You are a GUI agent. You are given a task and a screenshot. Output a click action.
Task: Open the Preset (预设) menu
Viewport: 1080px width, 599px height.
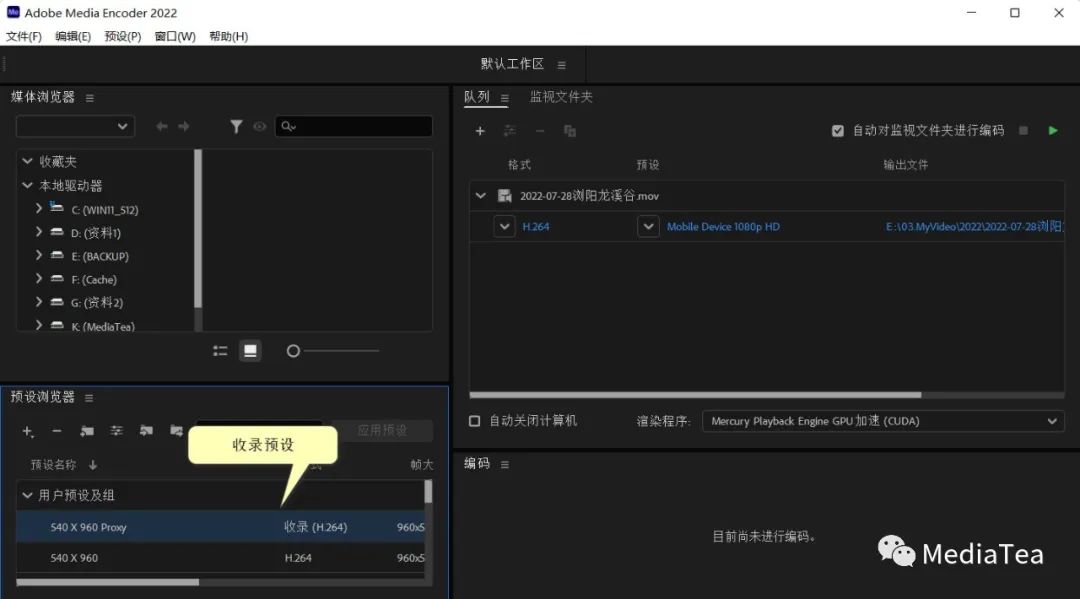click(x=123, y=36)
